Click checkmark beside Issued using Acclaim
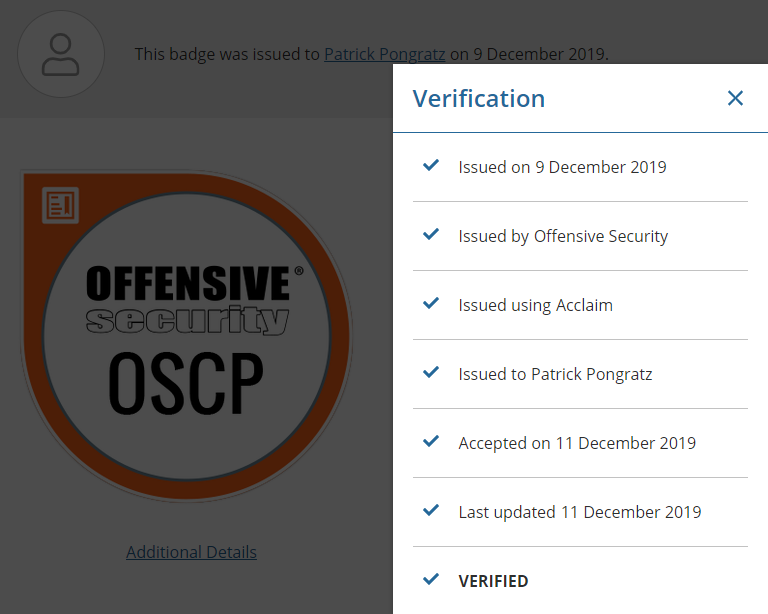768x614 pixels. tap(431, 304)
